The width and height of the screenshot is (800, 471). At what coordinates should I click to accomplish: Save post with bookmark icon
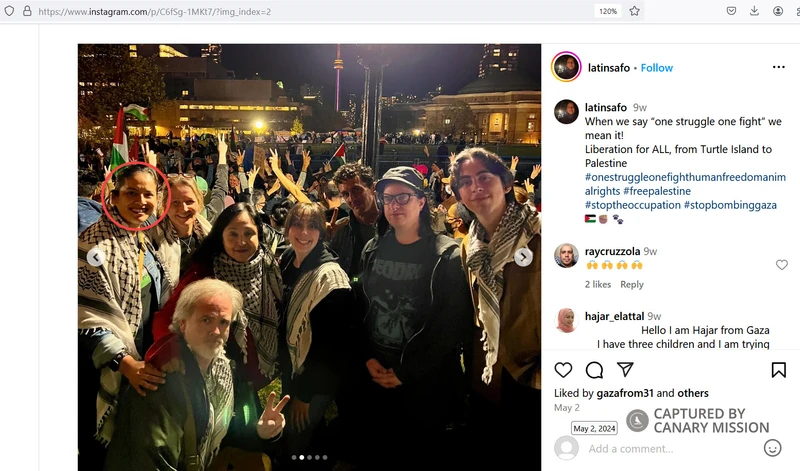(x=779, y=370)
